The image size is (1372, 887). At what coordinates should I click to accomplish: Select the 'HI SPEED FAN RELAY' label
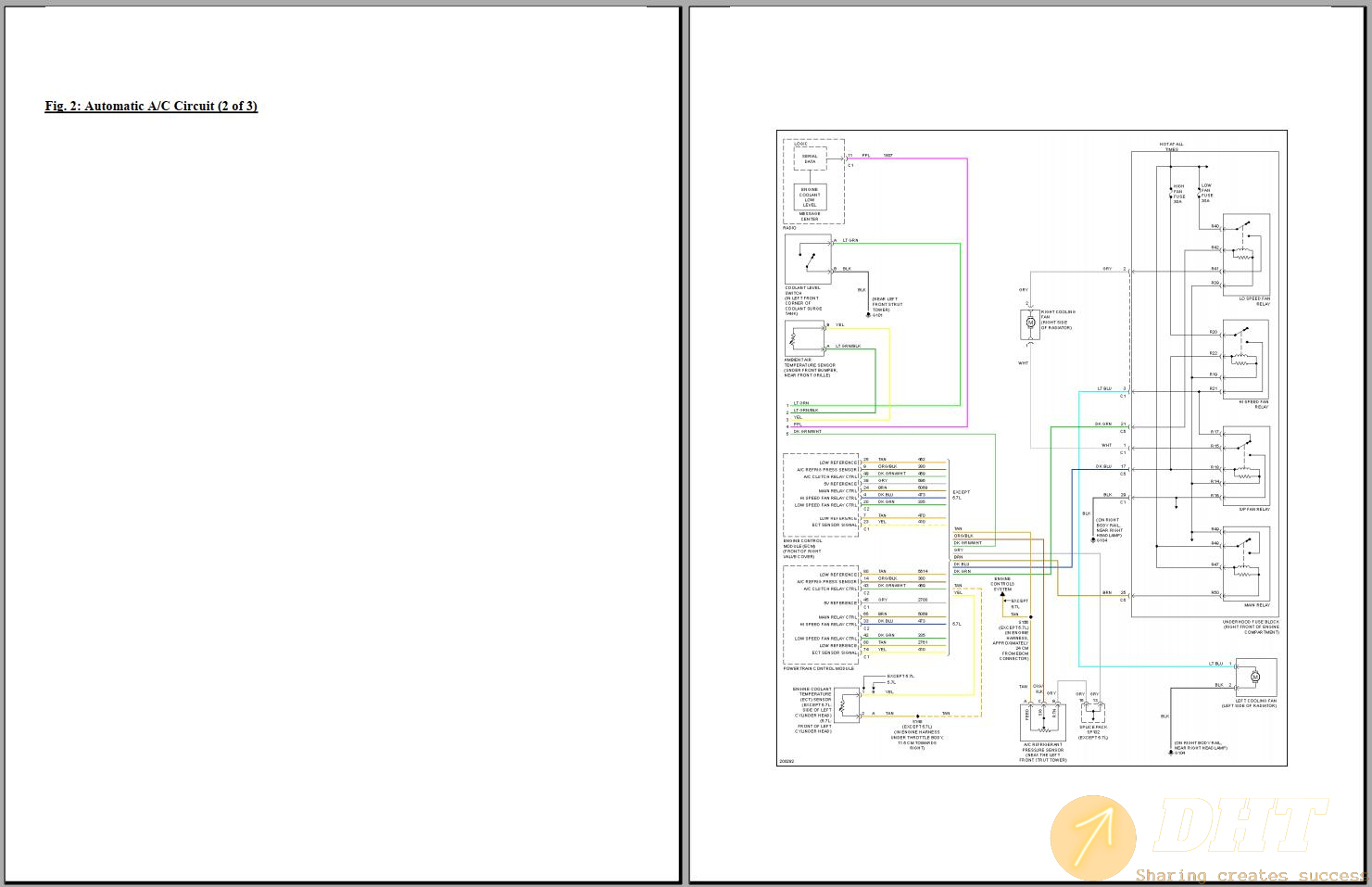(x=1254, y=404)
